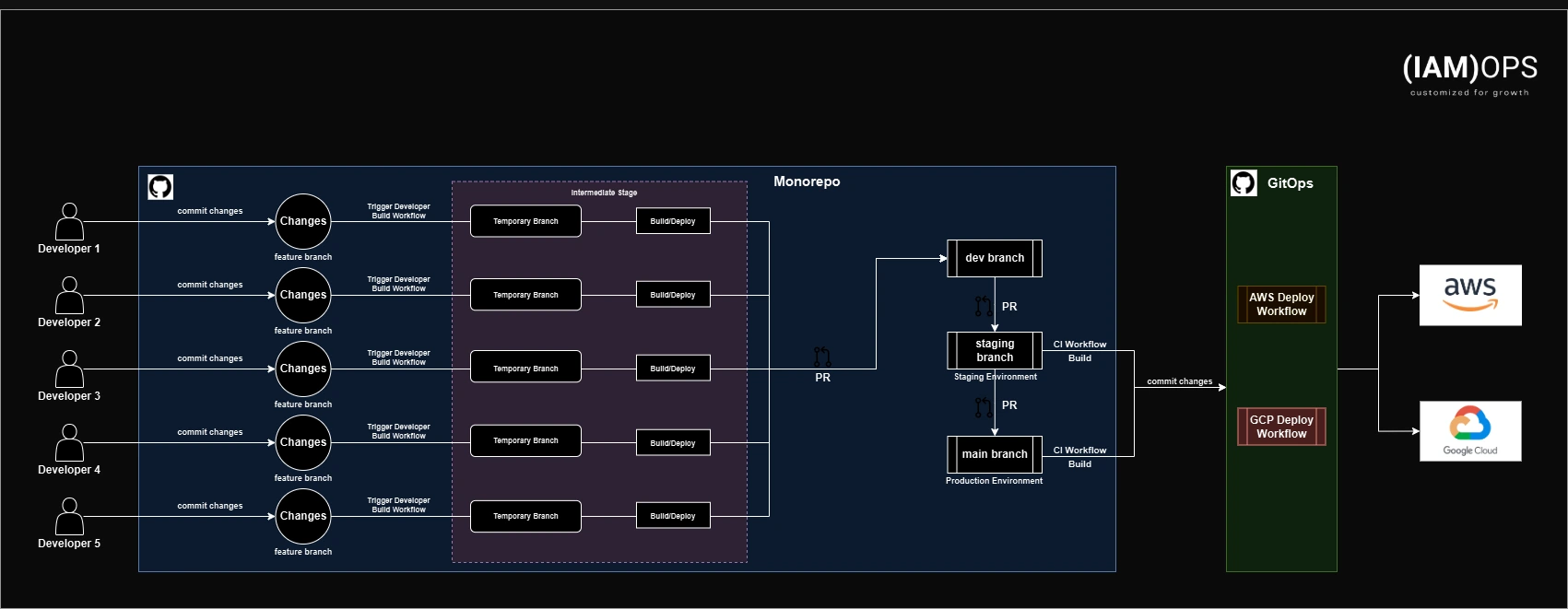Click the GCP Deploy Workflow box
1568x609 pixels.
tap(1281, 427)
